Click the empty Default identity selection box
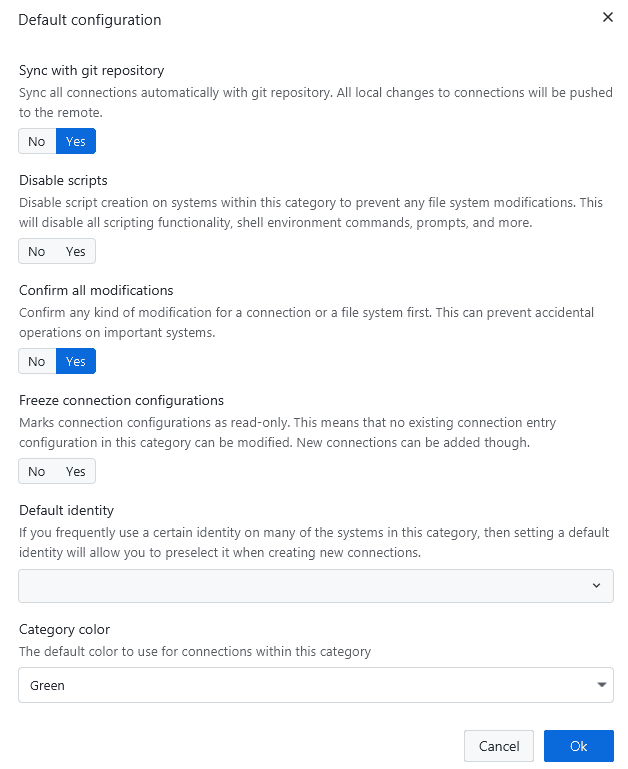The height and width of the screenshot is (769, 628). pos(300,586)
